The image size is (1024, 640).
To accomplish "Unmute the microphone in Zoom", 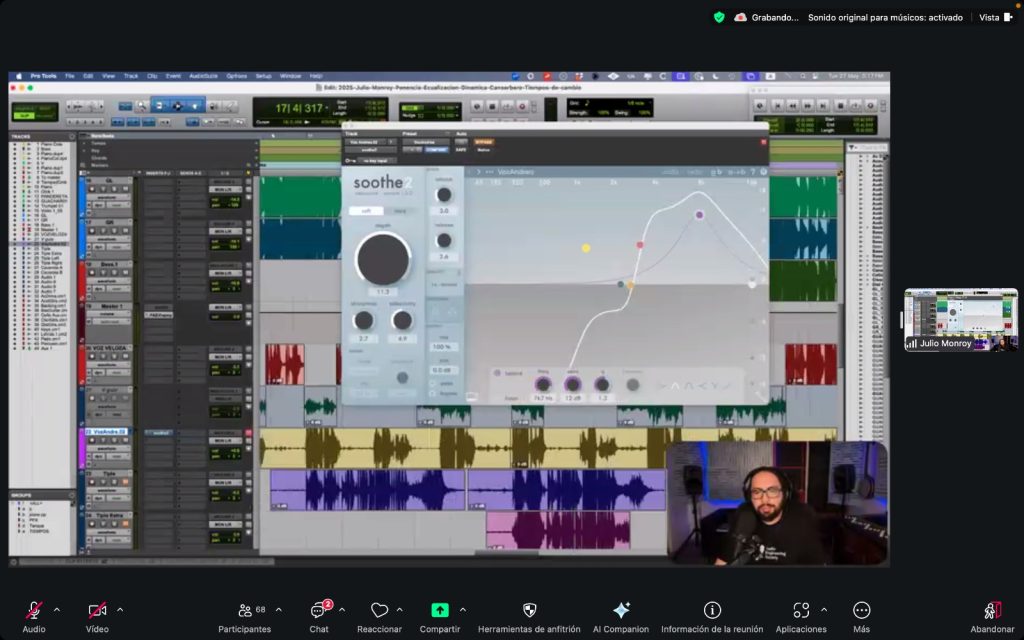I will (34, 611).
